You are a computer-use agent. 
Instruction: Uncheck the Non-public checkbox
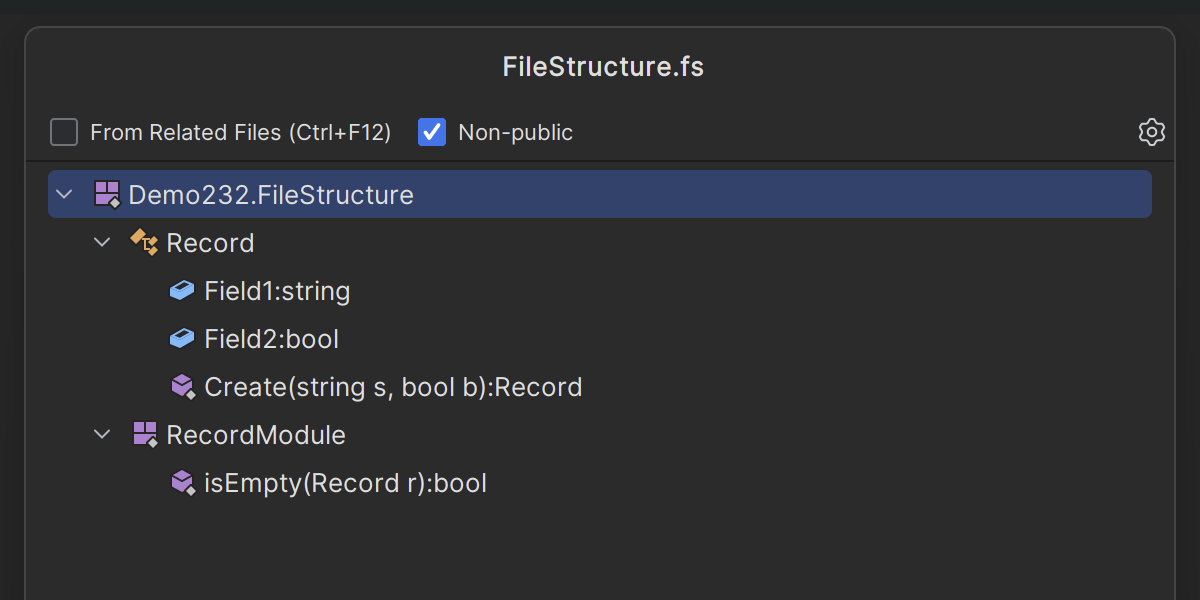point(432,132)
